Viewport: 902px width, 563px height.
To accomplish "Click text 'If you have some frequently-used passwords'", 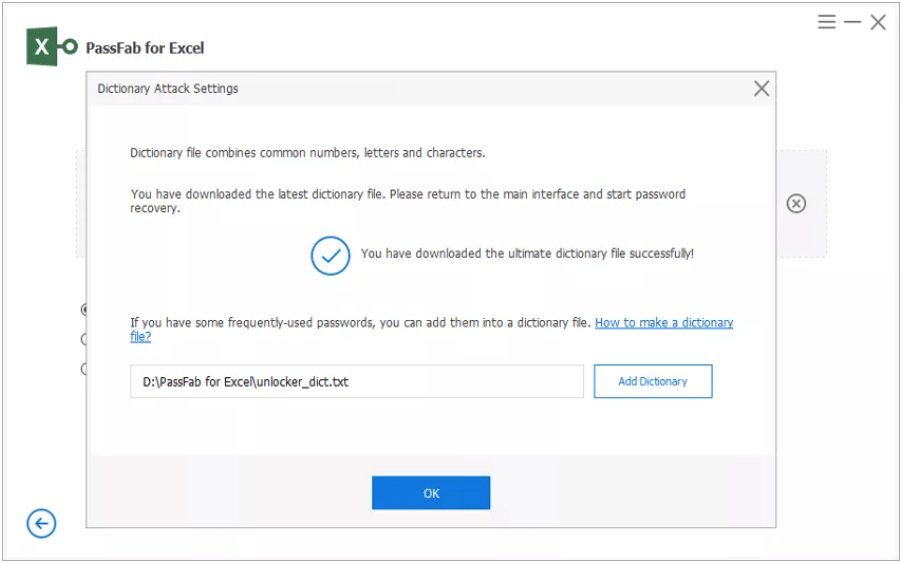I will coord(253,323).
